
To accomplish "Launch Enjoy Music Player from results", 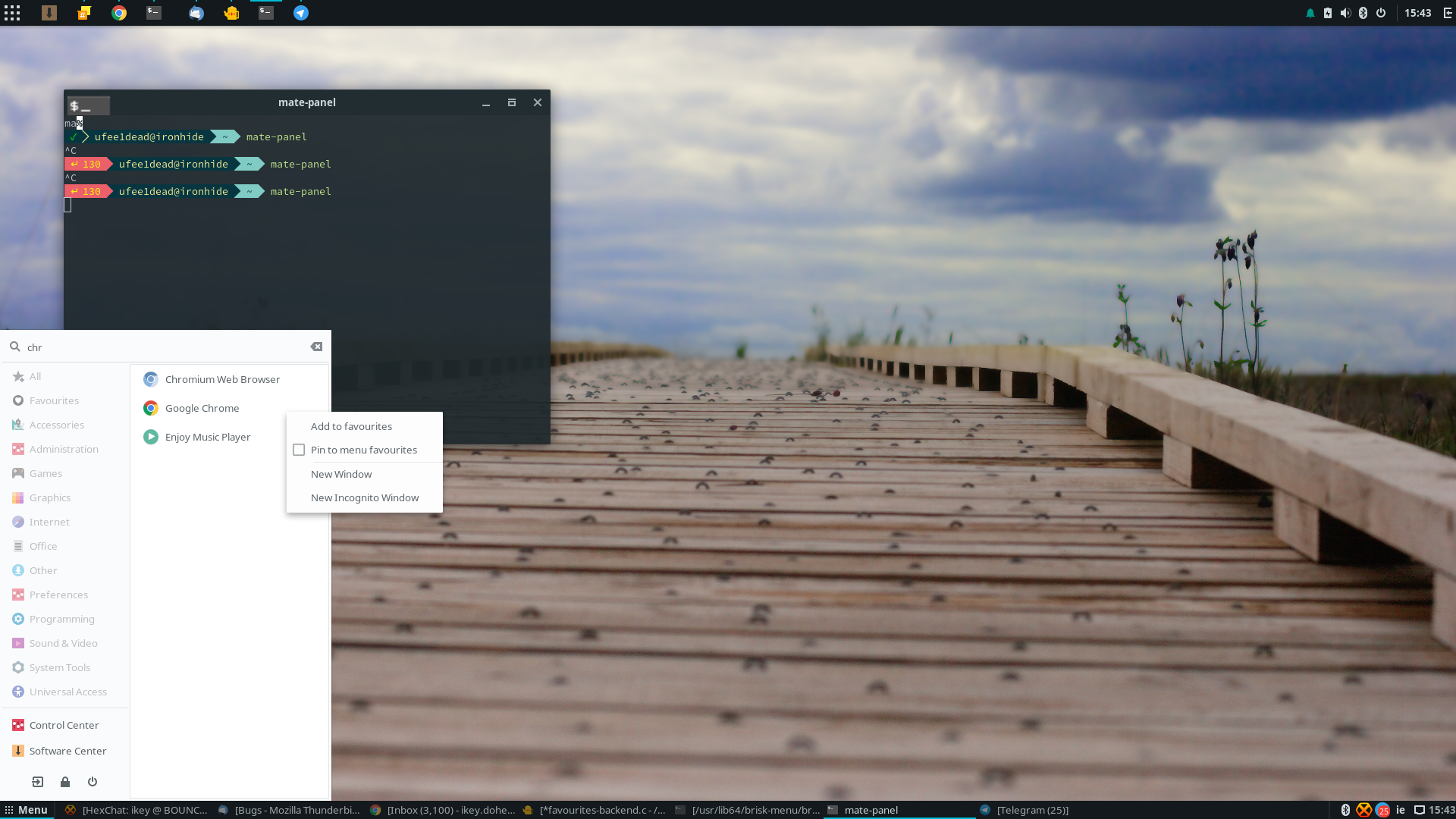I will click(229, 437).
